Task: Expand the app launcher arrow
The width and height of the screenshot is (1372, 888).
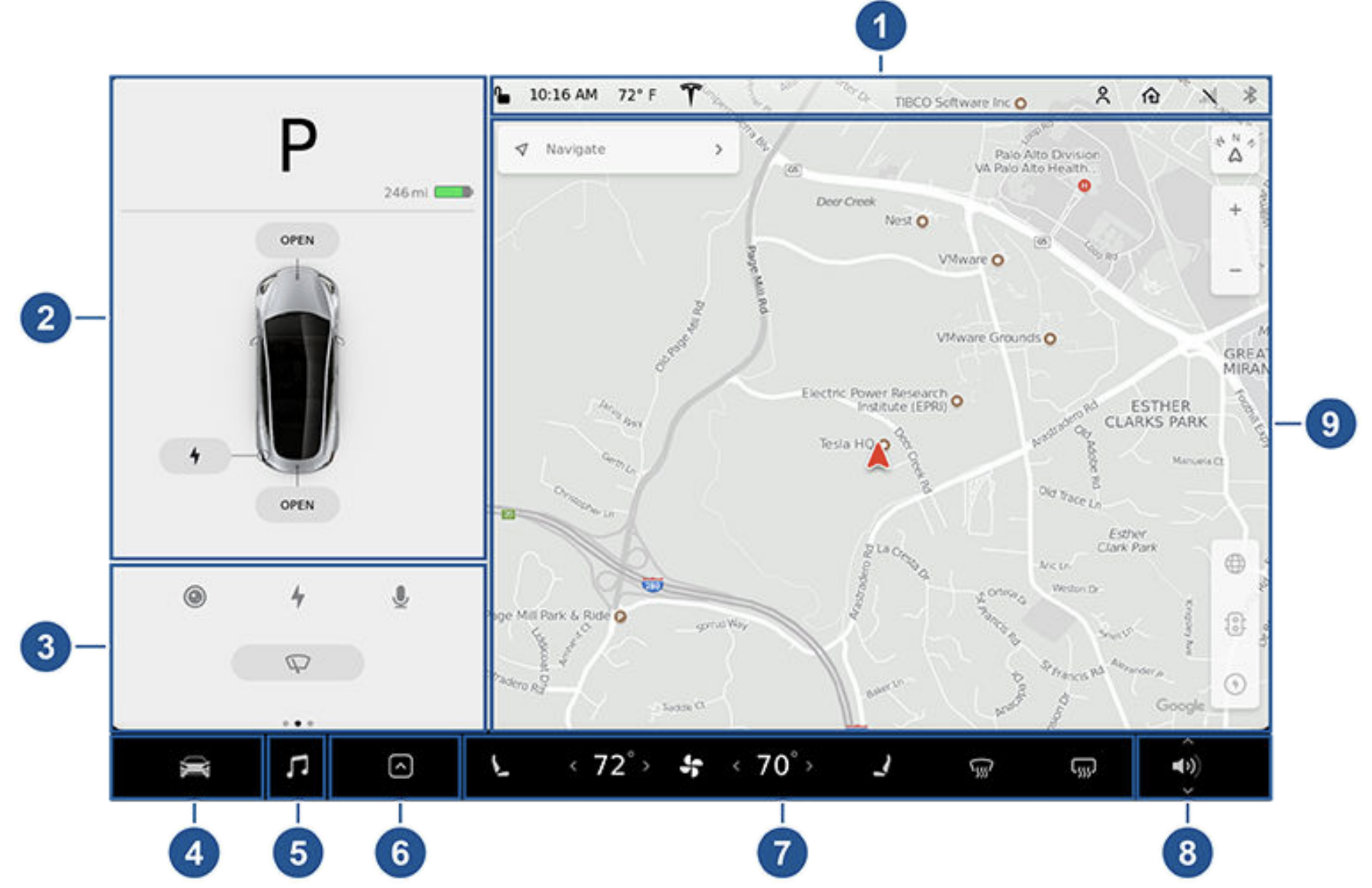Action: (x=401, y=766)
